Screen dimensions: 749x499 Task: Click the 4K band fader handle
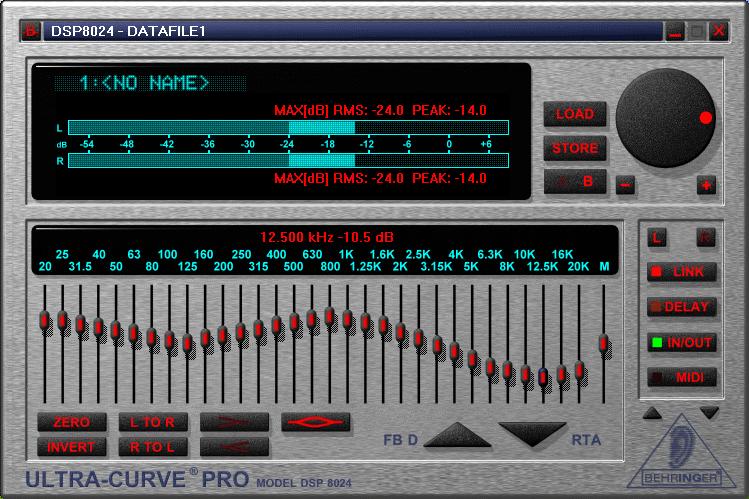click(454, 351)
